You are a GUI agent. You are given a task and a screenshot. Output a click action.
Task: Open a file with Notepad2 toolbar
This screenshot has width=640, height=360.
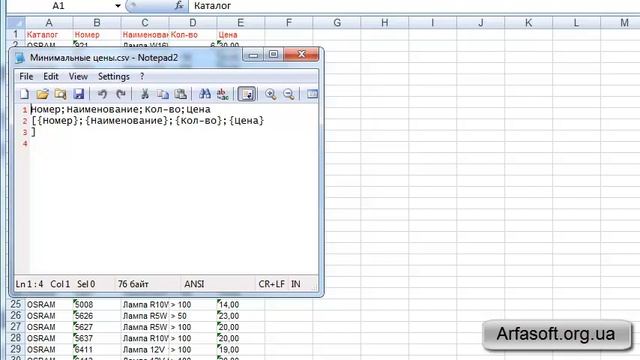pyautogui.click(x=42, y=94)
